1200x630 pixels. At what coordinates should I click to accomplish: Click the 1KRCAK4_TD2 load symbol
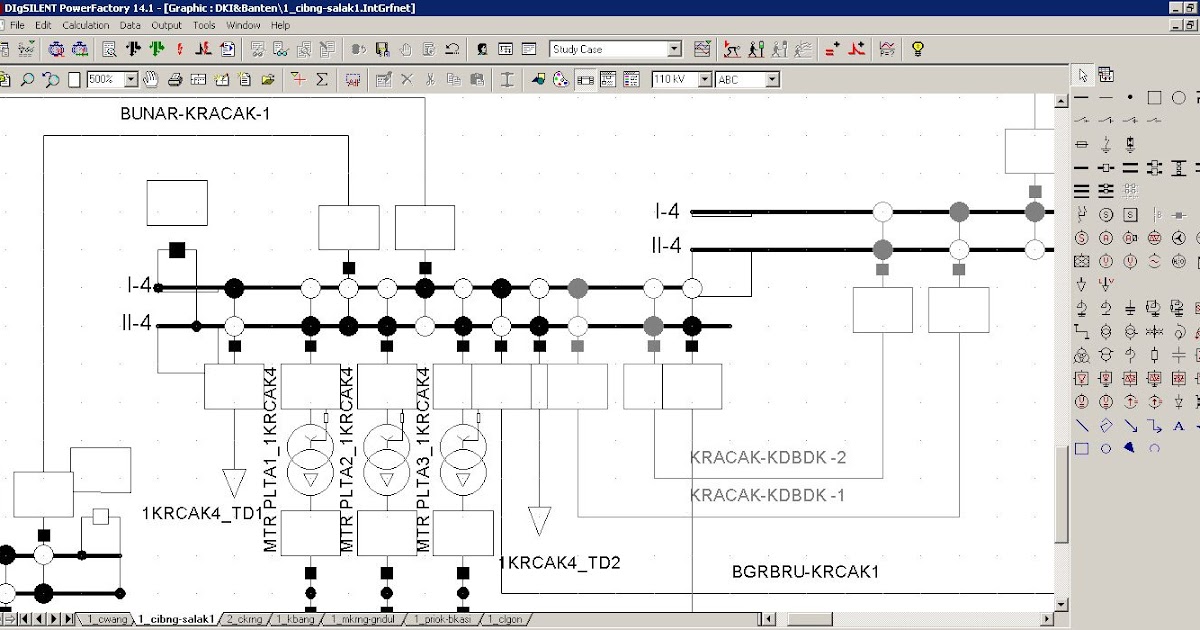tap(540, 518)
